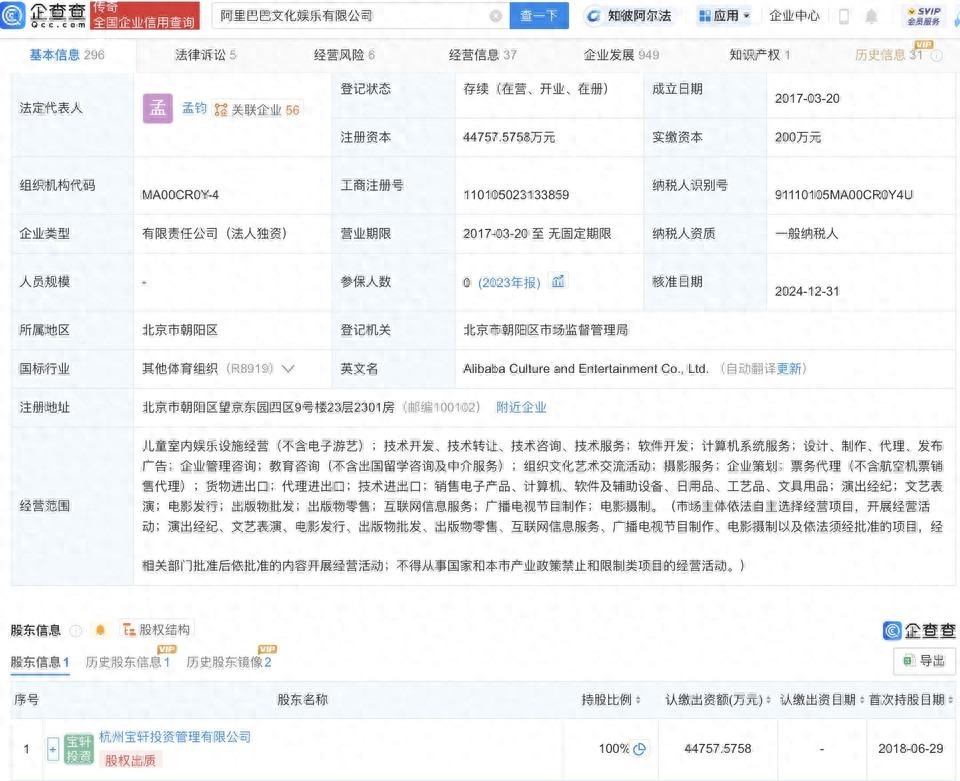Click the 孟 avatar of the legal representative
Viewport: 960px width, 781px height.
point(158,109)
